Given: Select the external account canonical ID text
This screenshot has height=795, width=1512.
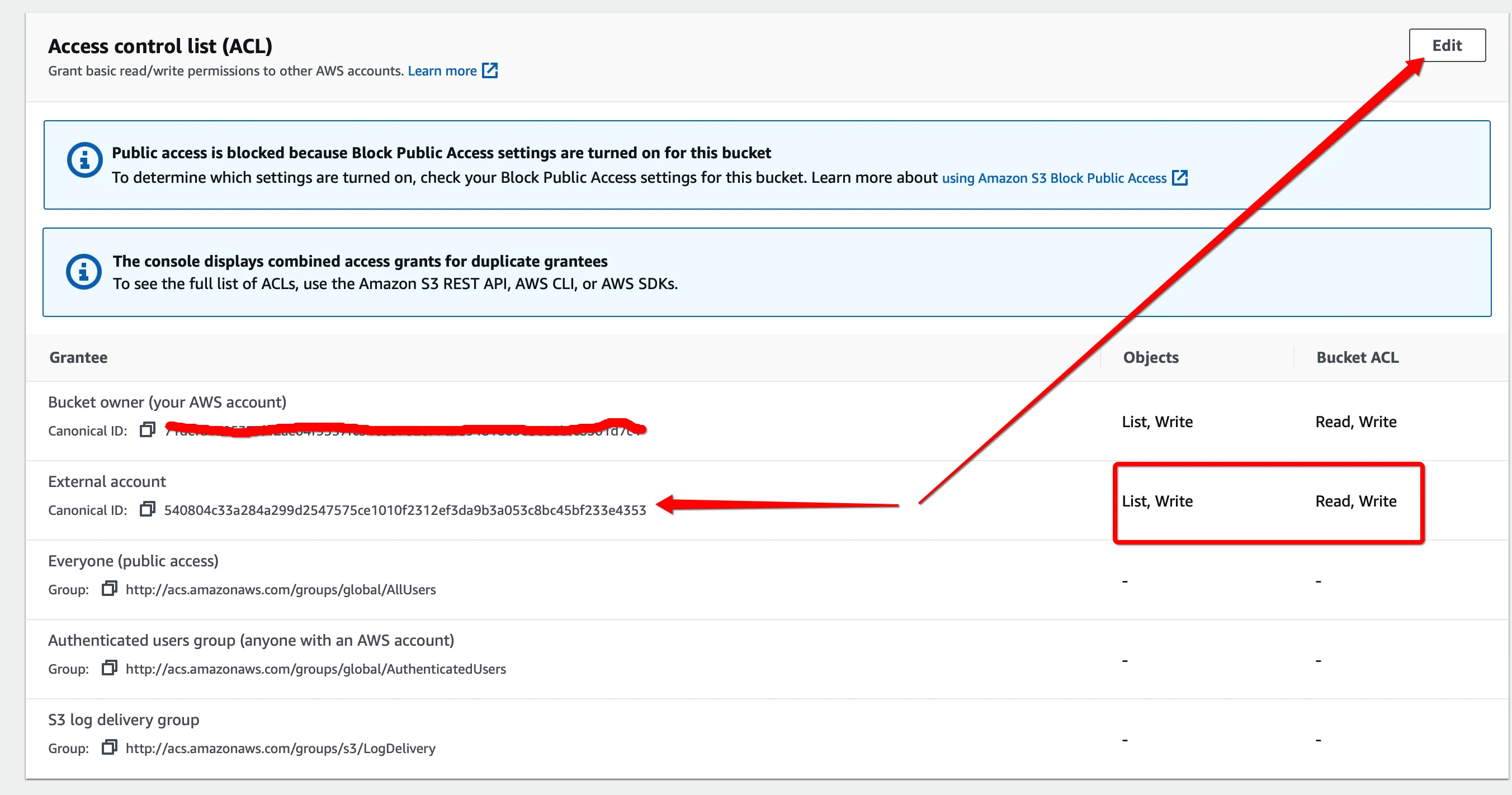Looking at the screenshot, I should (404, 510).
